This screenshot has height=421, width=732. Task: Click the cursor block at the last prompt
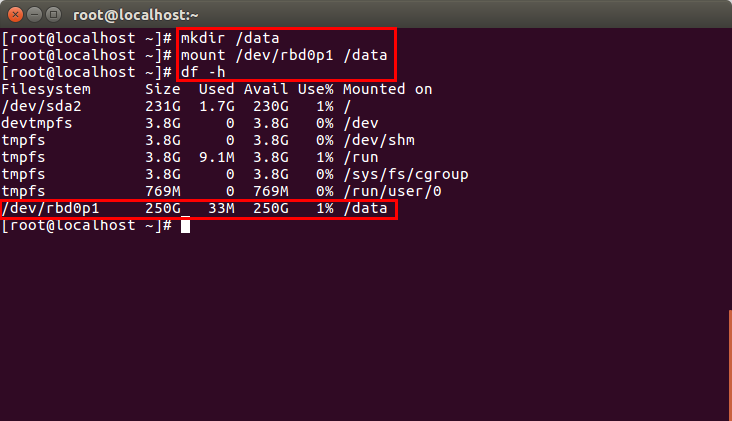[185, 226]
